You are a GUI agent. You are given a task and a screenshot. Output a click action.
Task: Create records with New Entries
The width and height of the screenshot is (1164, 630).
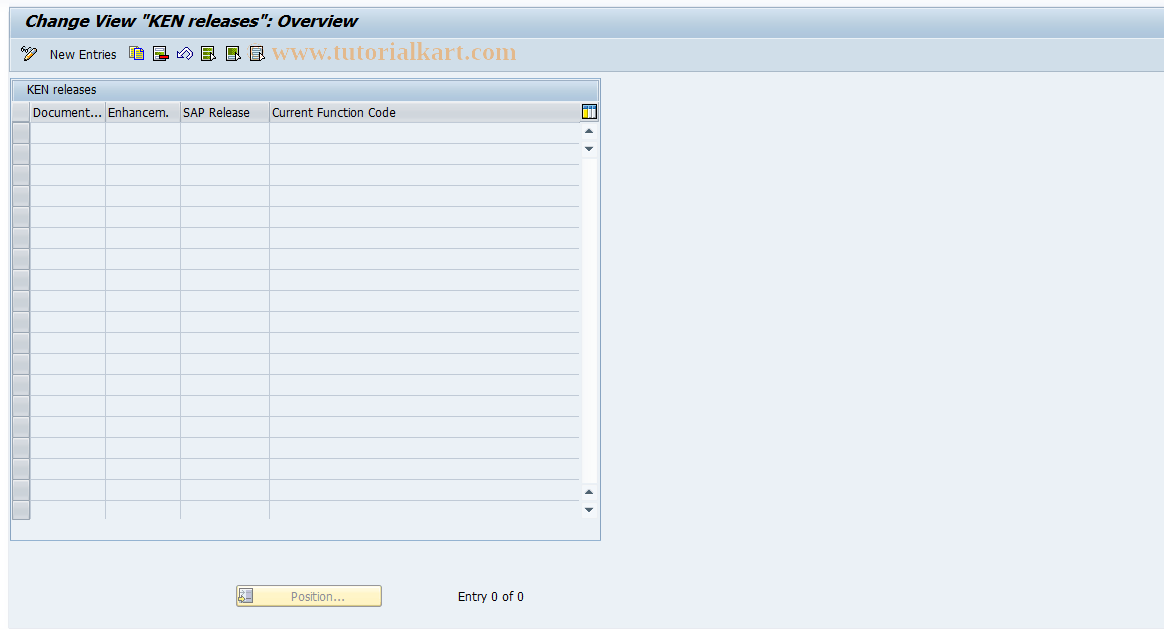[x=82, y=54]
